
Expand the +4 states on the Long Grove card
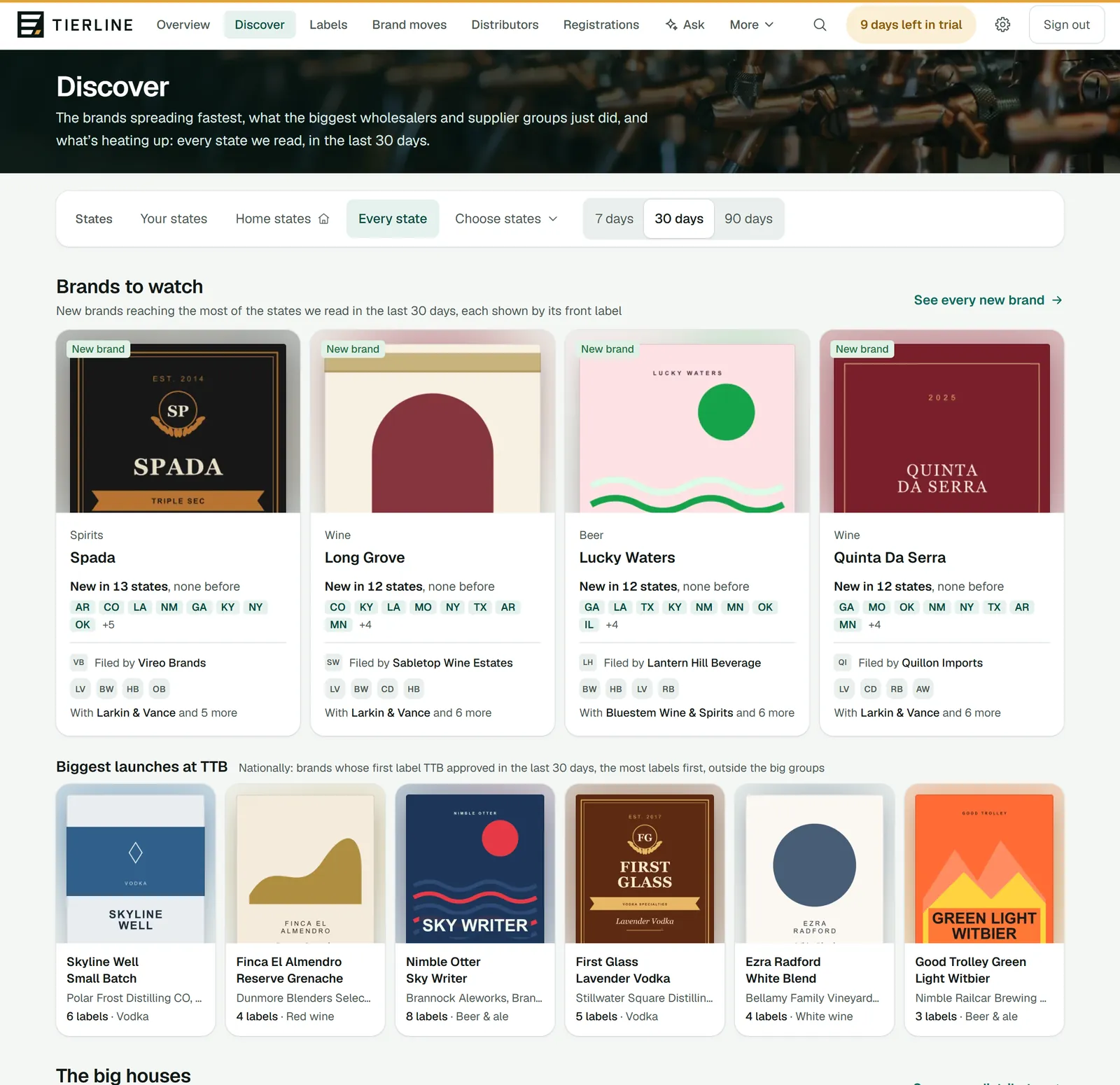(365, 624)
